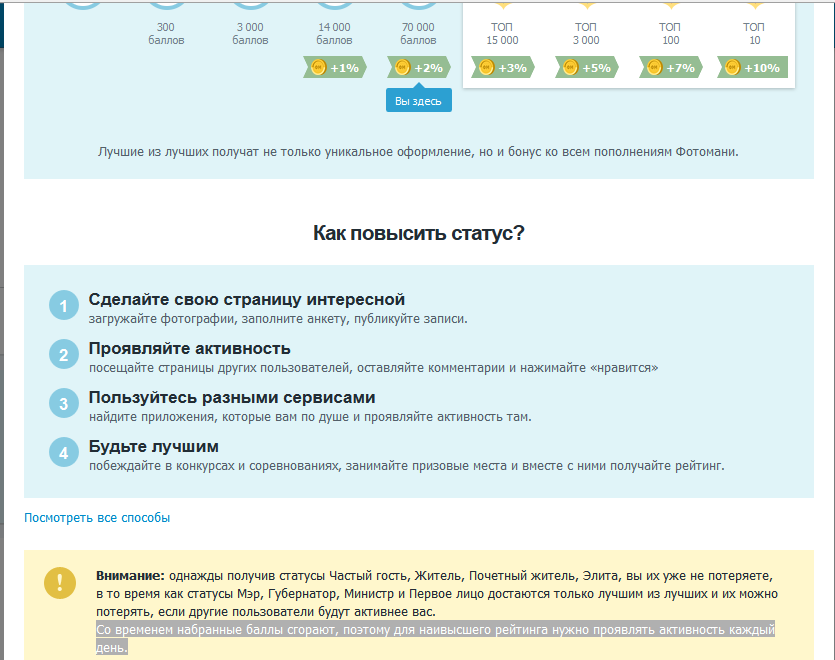The height and width of the screenshot is (660, 835).
Task: Click "Будьте лучшим" heading
Action: pyautogui.click(x=153, y=446)
